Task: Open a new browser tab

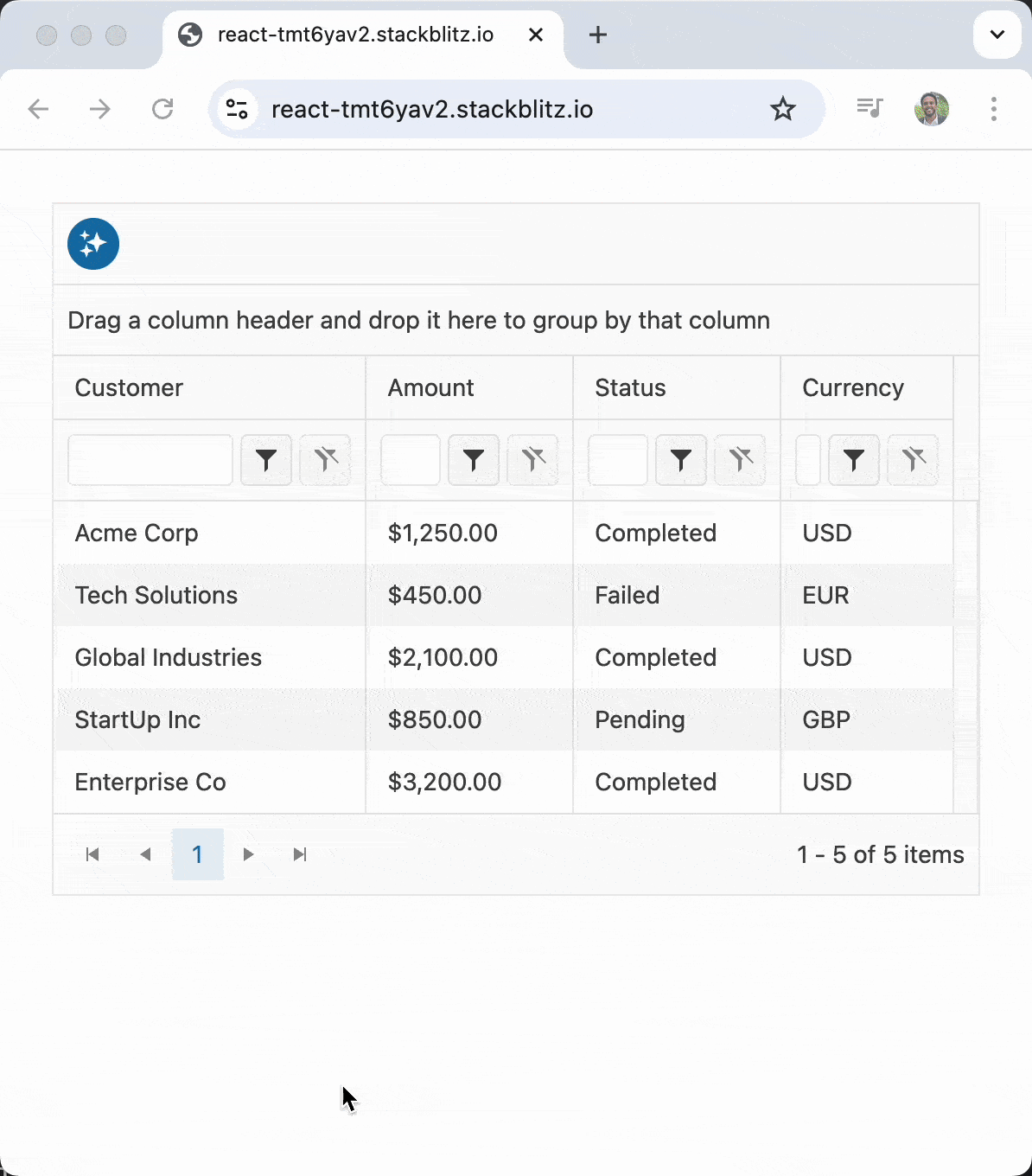Action: tap(597, 35)
